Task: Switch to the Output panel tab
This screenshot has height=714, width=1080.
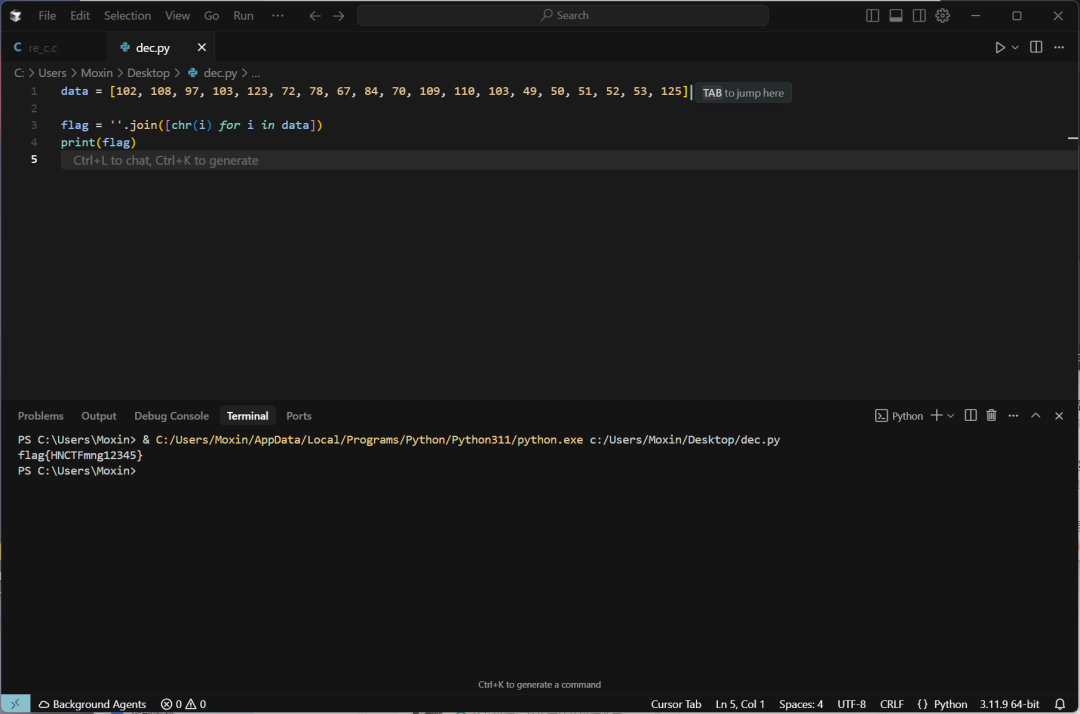Action: click(x=99, y=416)
